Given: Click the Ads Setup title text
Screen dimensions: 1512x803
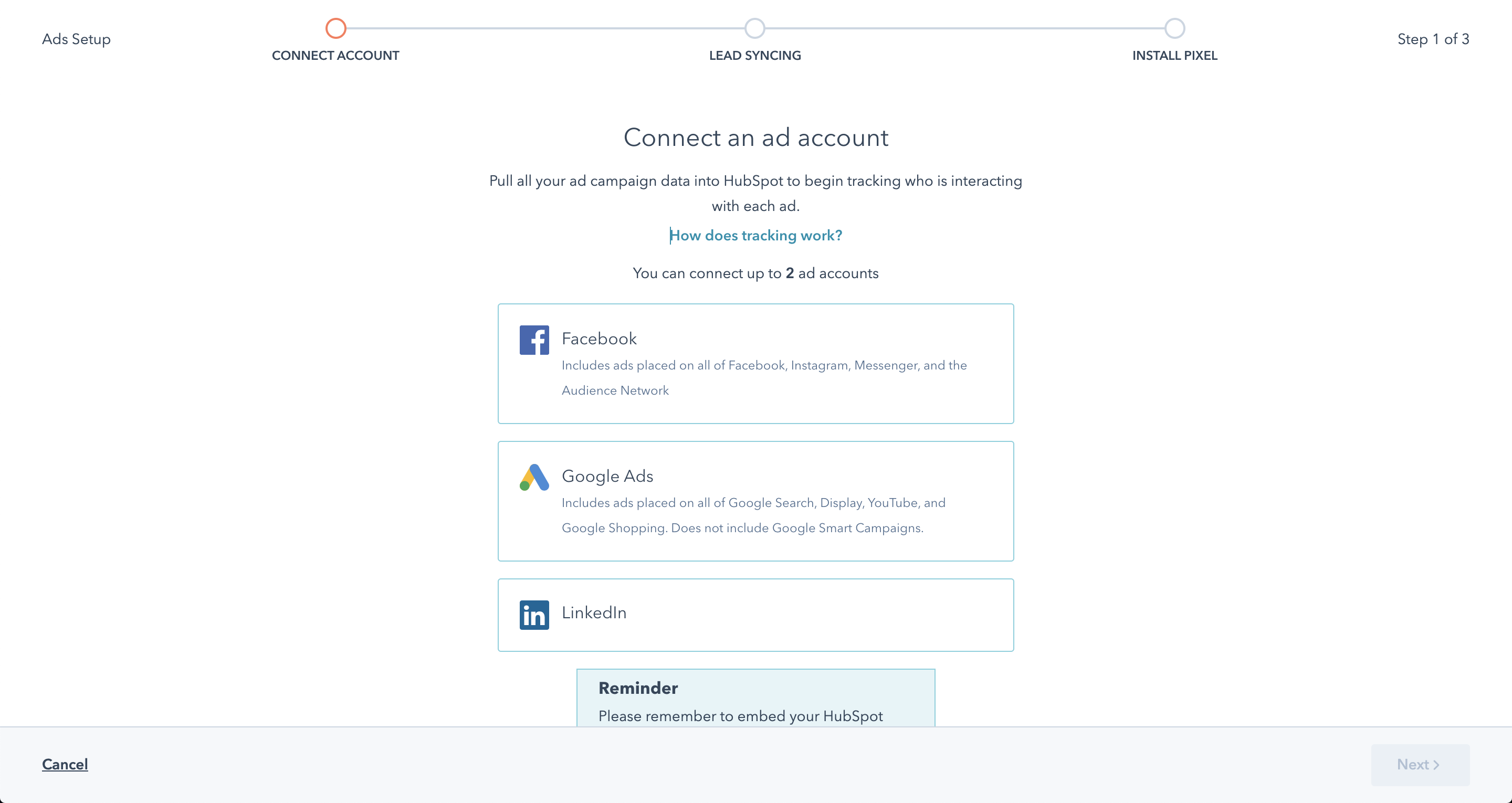Looking at the screenshot, I should click(76, 39).
